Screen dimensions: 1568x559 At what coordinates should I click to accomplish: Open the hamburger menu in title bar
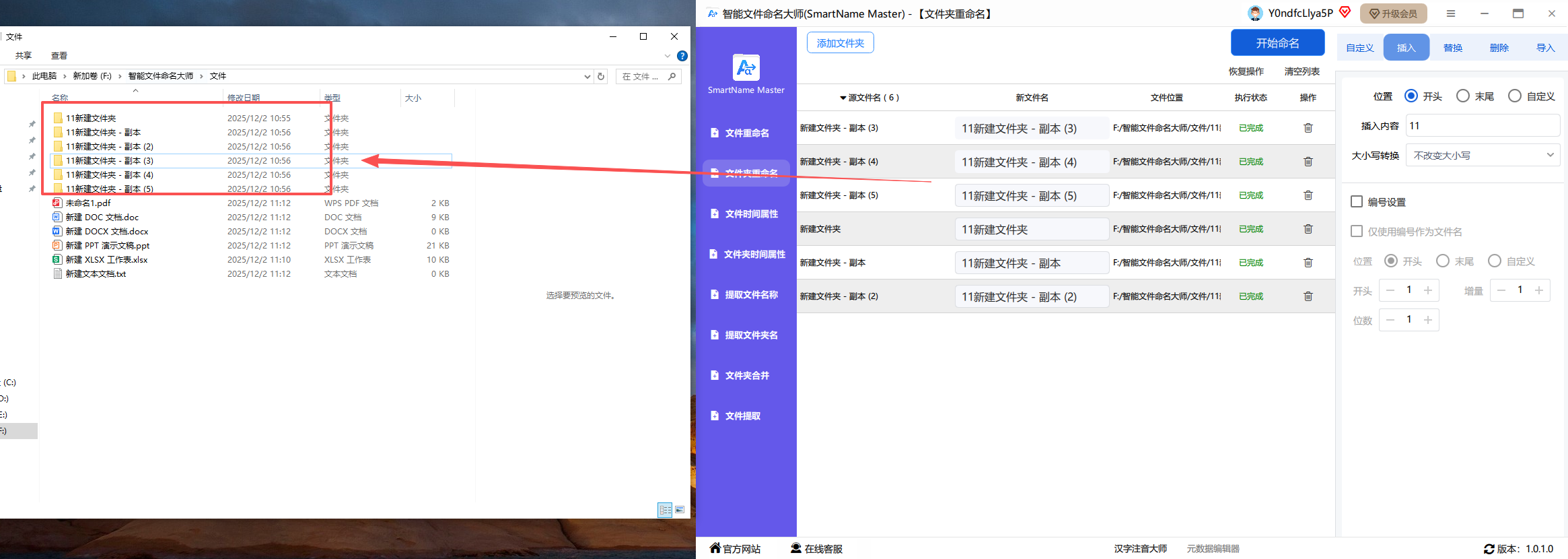[x=1450, y=13]
